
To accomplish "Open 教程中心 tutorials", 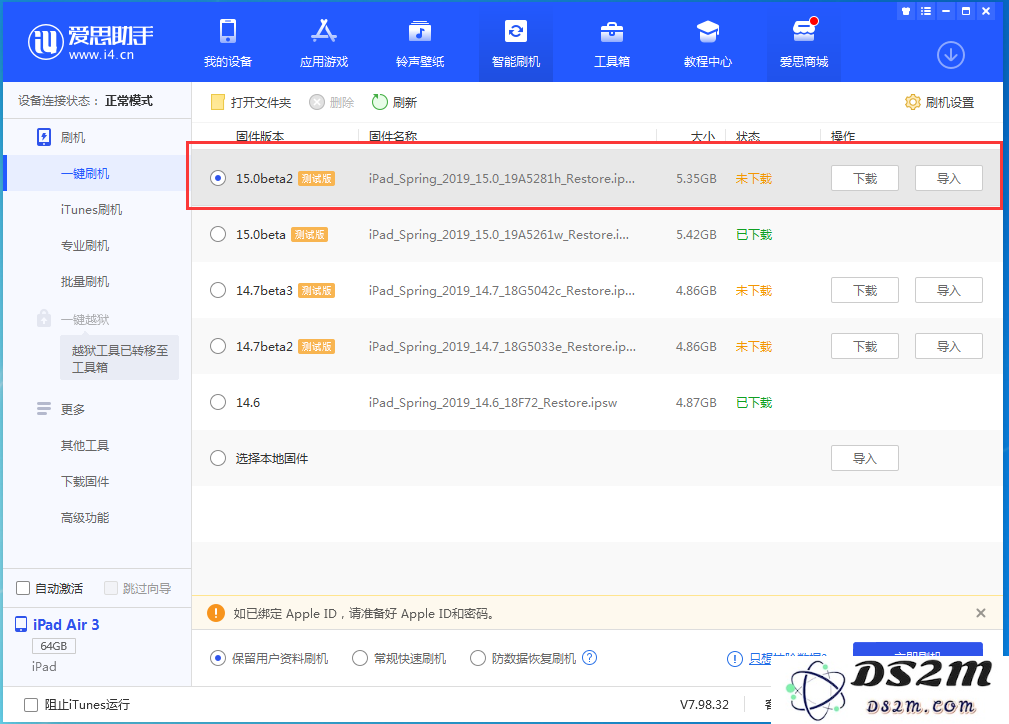I will [x=707, y=42].
